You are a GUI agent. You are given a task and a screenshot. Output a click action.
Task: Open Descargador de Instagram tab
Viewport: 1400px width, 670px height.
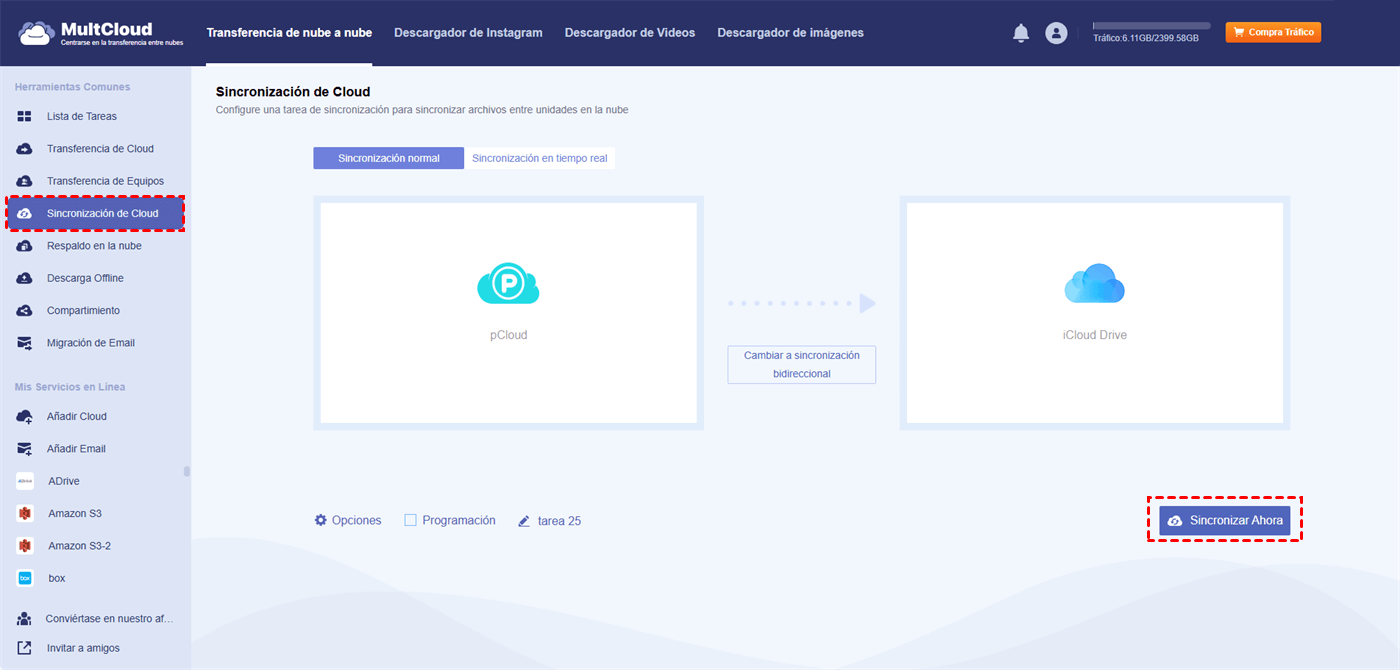tap(468, 33)
